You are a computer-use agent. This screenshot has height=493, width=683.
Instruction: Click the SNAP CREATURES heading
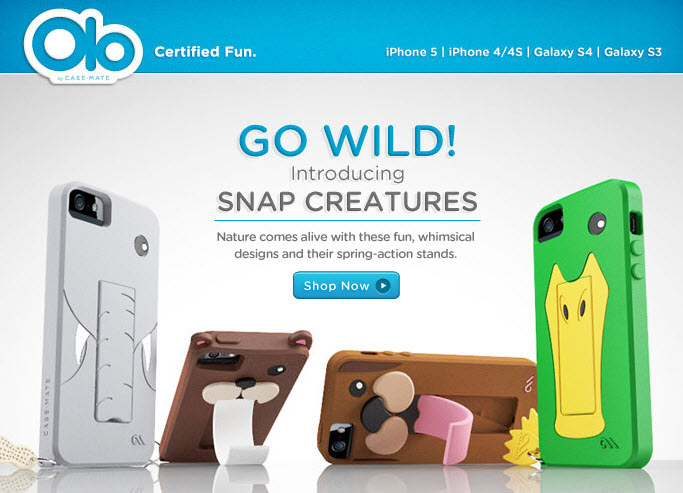coord(347,202)
